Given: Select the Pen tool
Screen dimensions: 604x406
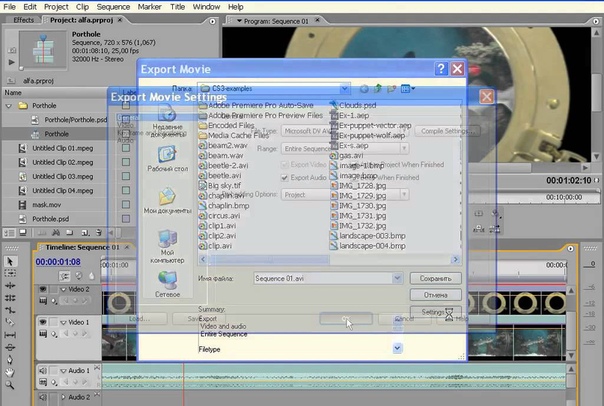Looking at the screenshot, I should [10, 360].
